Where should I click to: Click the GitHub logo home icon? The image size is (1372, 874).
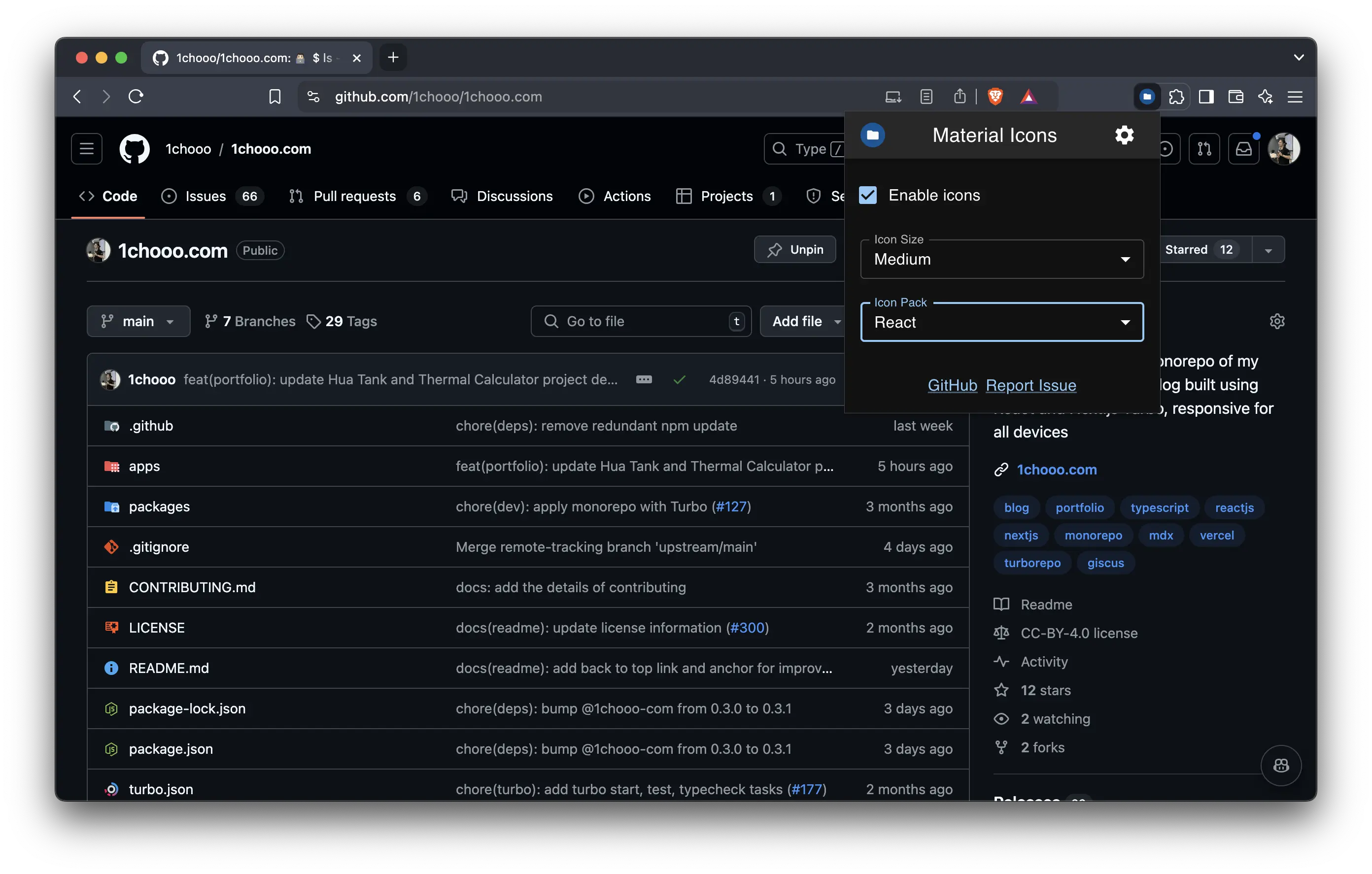click(135, 149)
